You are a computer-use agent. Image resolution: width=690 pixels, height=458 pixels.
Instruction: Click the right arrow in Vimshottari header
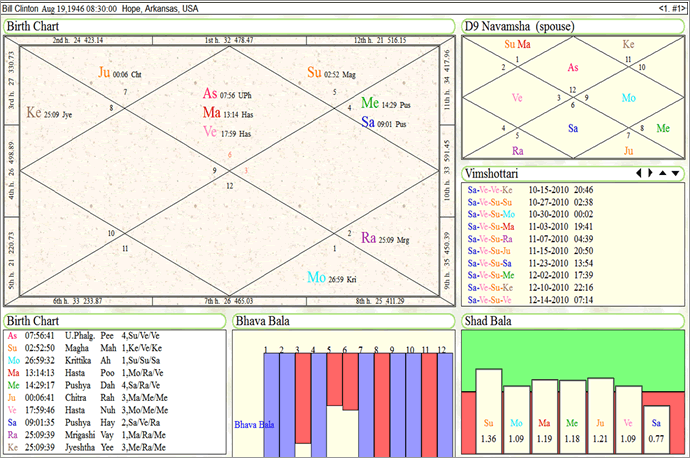point(652,174)
